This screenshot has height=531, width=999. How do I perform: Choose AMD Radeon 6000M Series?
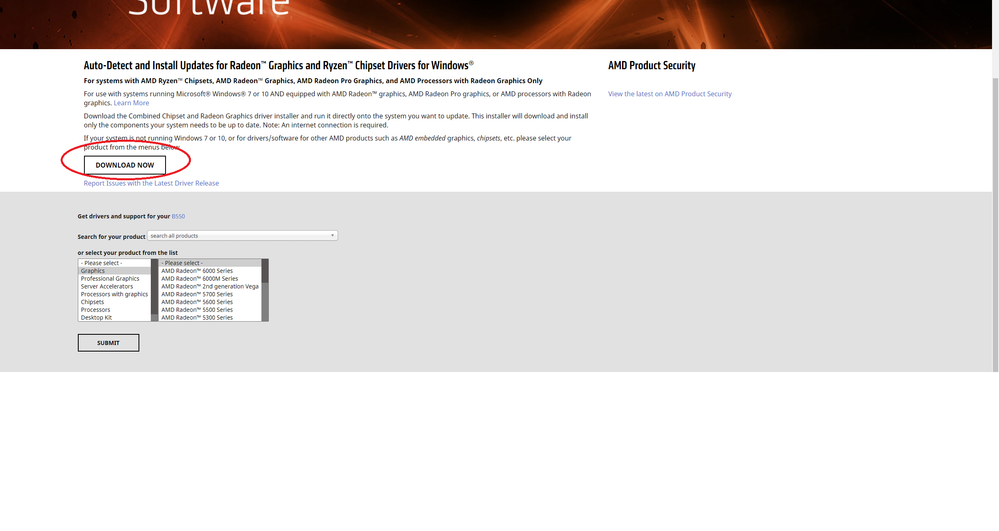pos(210,279)
